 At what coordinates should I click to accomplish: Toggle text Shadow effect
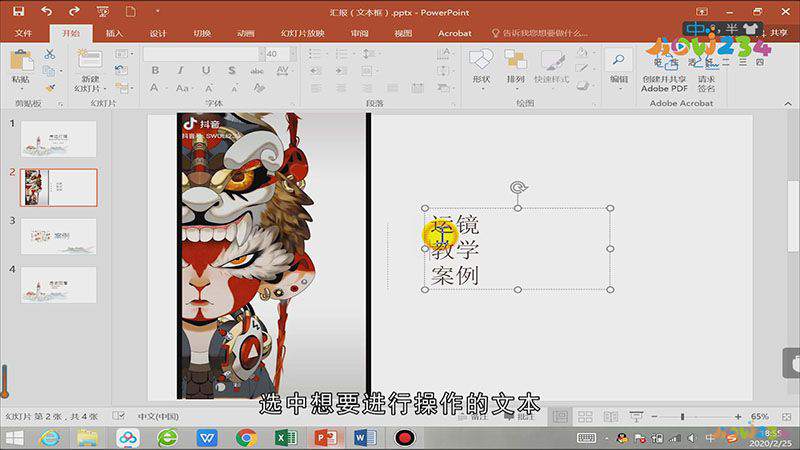point(232,70)
